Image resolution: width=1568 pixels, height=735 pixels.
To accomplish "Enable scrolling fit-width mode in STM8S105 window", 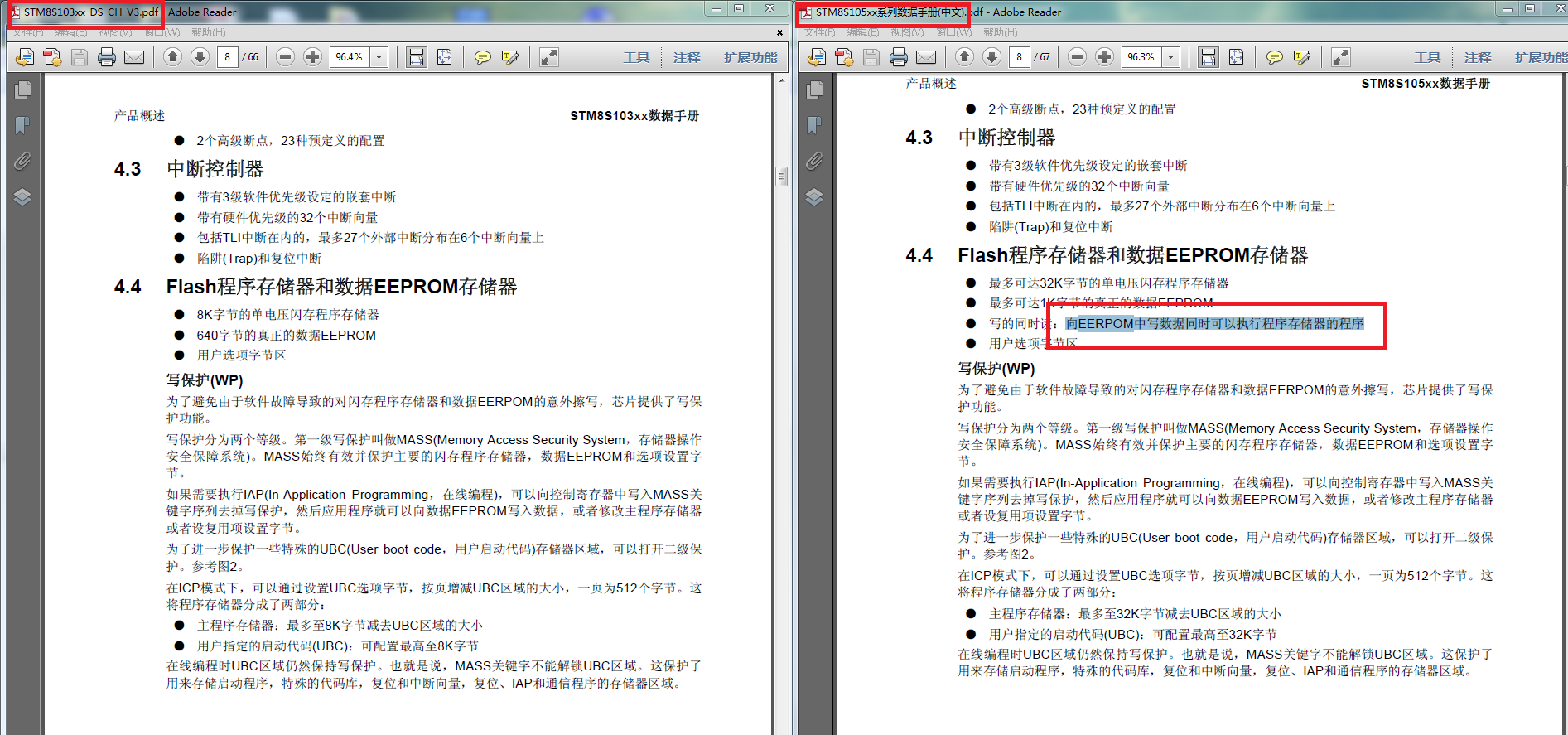I will point(1209,57).
